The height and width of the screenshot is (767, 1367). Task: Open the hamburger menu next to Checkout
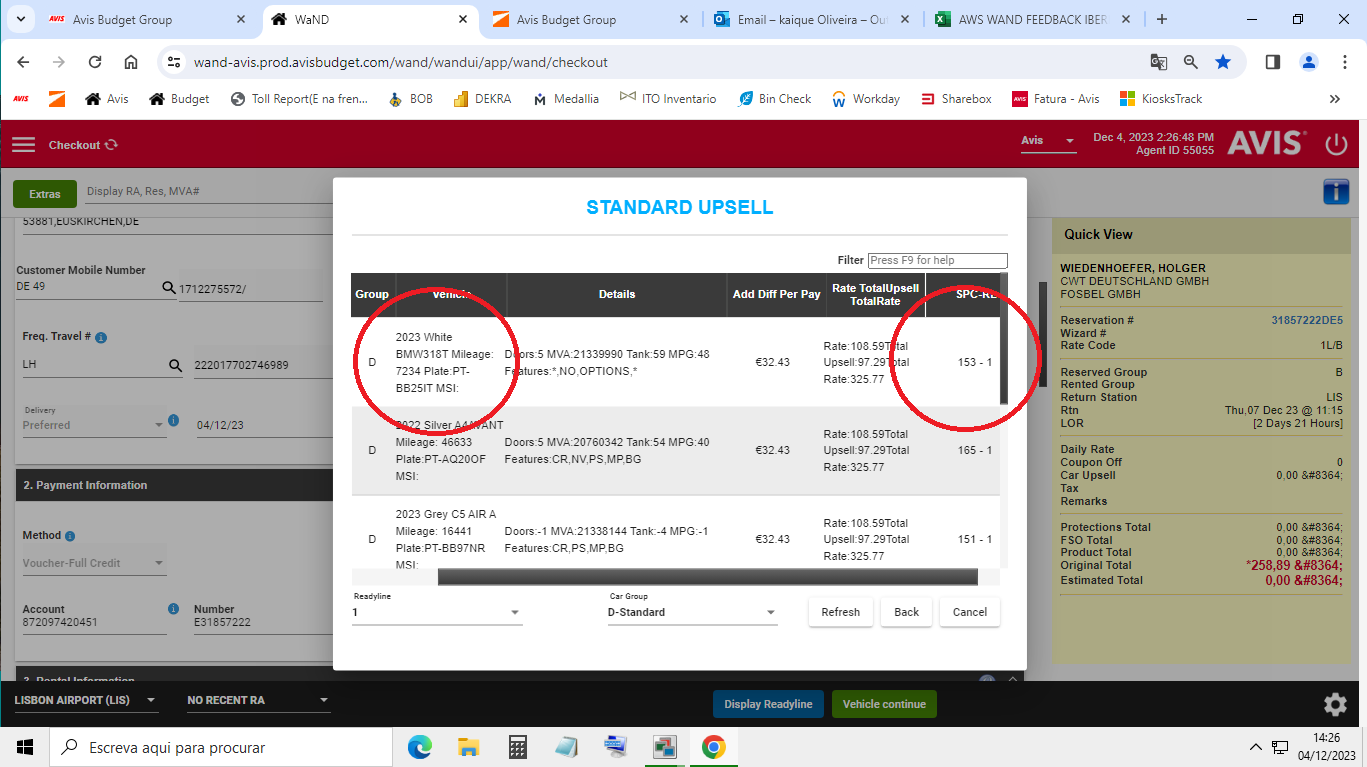pos(23,145)
